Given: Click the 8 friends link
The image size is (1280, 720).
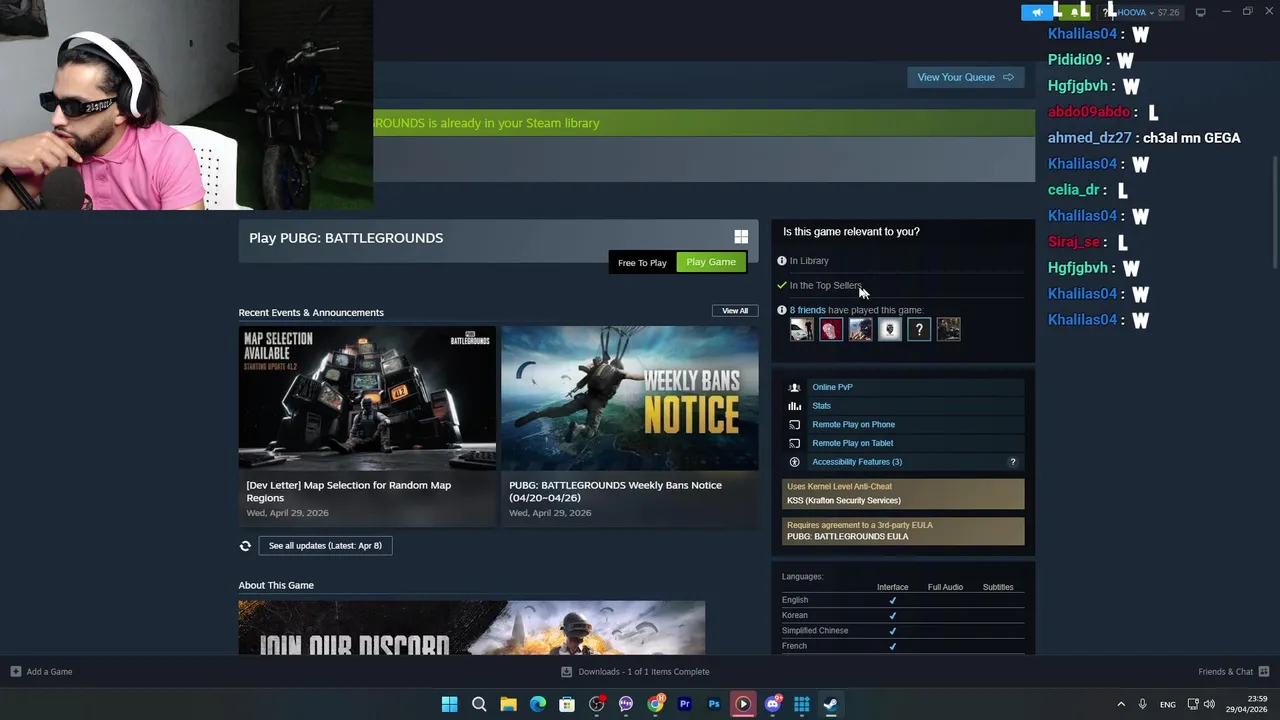Looking at the screenshot, I should tap(807, 310).
